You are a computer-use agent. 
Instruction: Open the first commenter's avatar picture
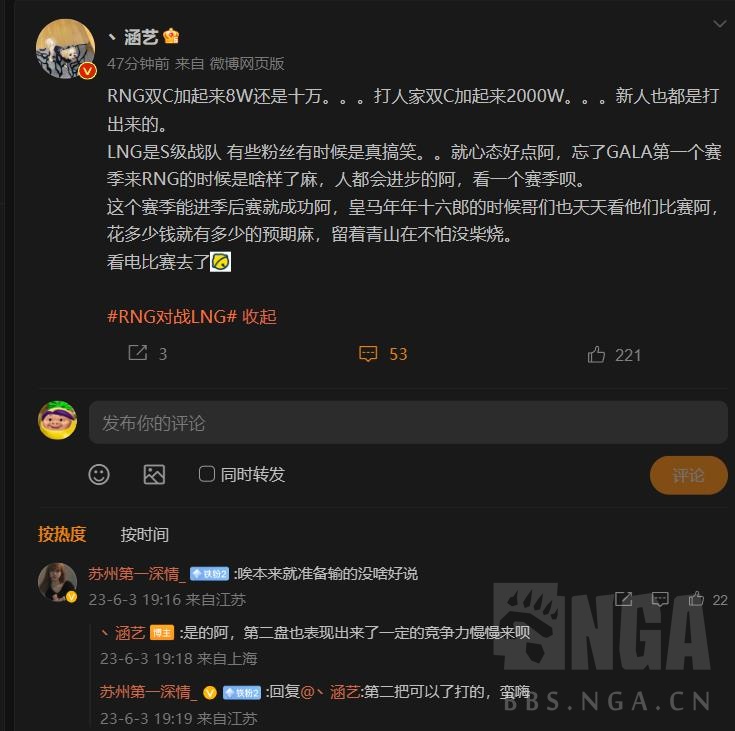point(57,582)
